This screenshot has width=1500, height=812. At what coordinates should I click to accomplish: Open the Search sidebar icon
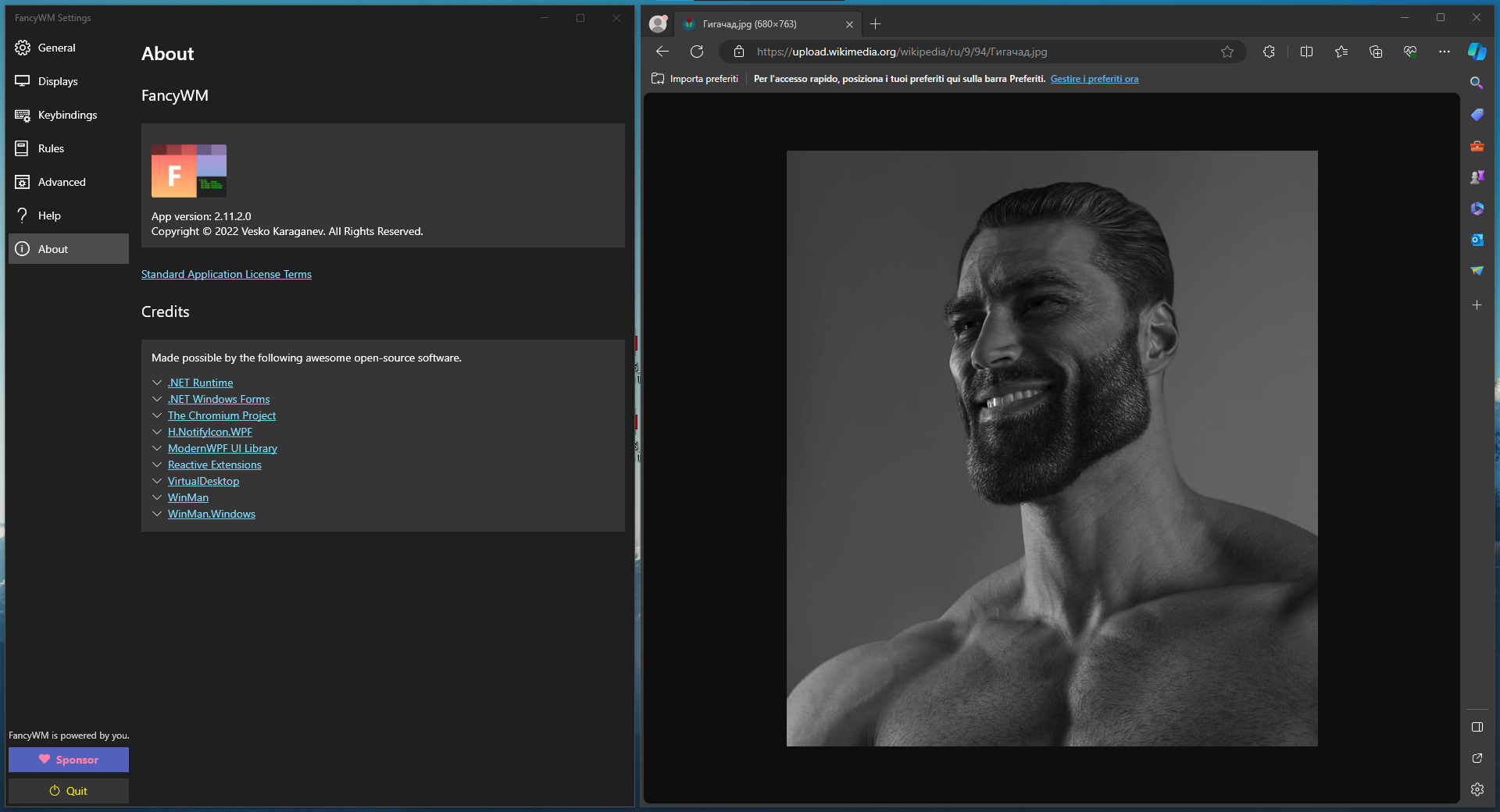coord(1477,83)
